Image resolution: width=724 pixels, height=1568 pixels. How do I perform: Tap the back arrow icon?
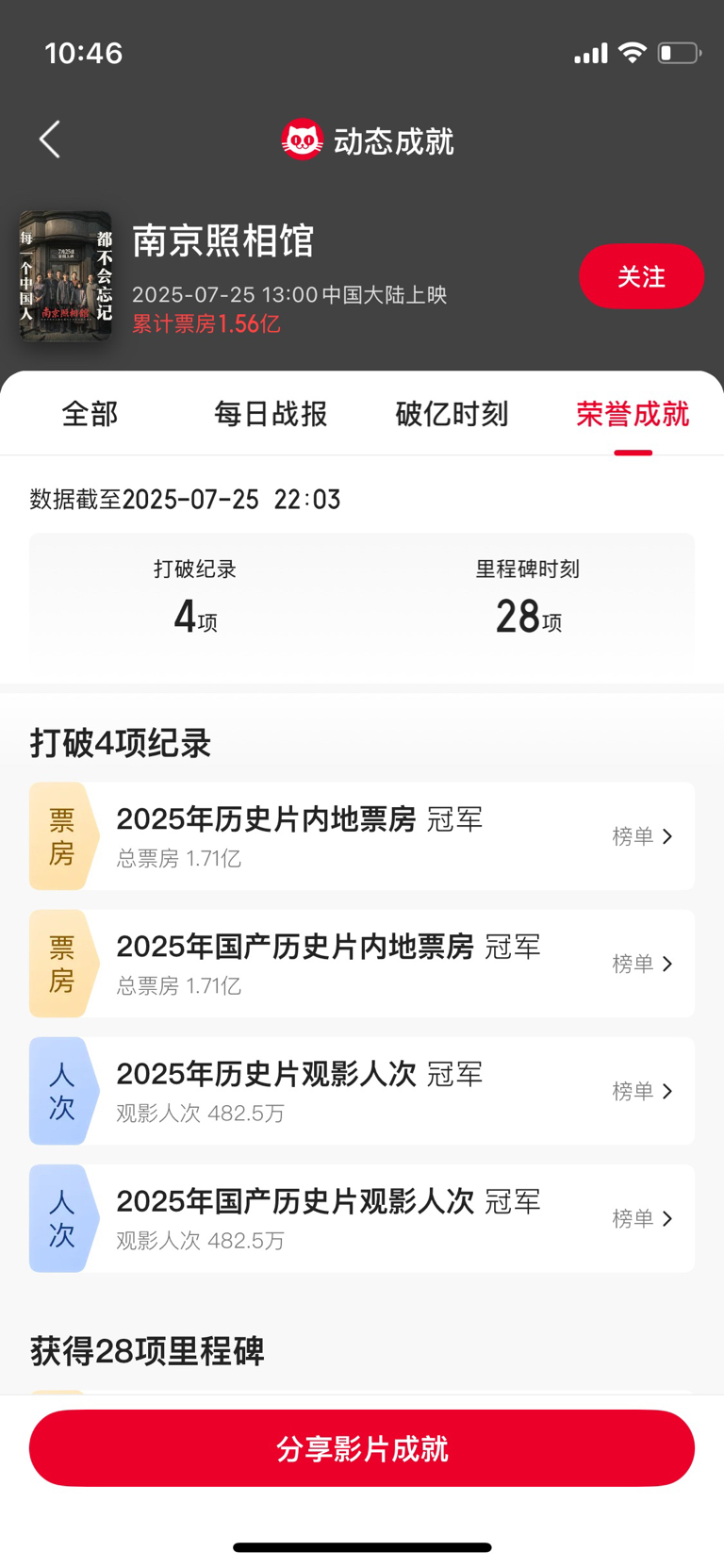pos(50,140)
